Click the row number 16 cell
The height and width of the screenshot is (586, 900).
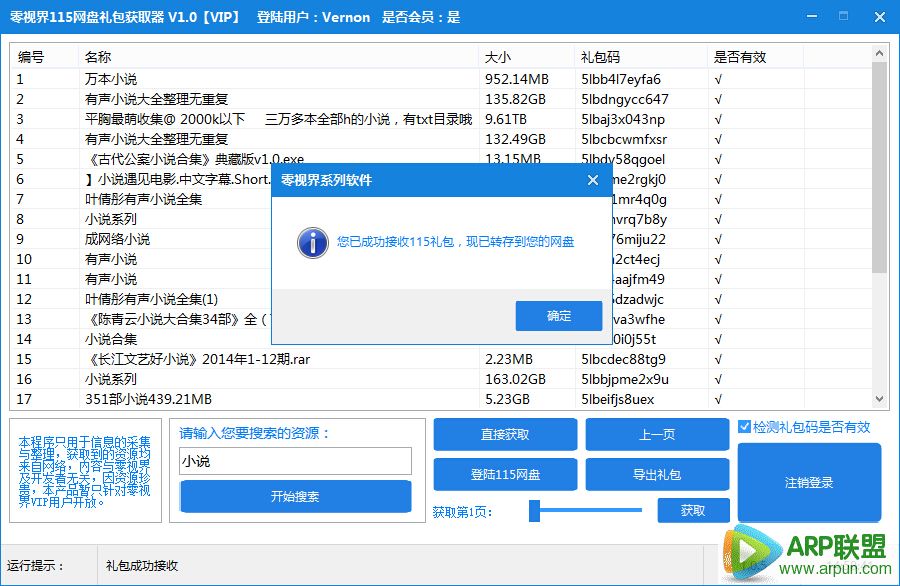tap(24, 379)
